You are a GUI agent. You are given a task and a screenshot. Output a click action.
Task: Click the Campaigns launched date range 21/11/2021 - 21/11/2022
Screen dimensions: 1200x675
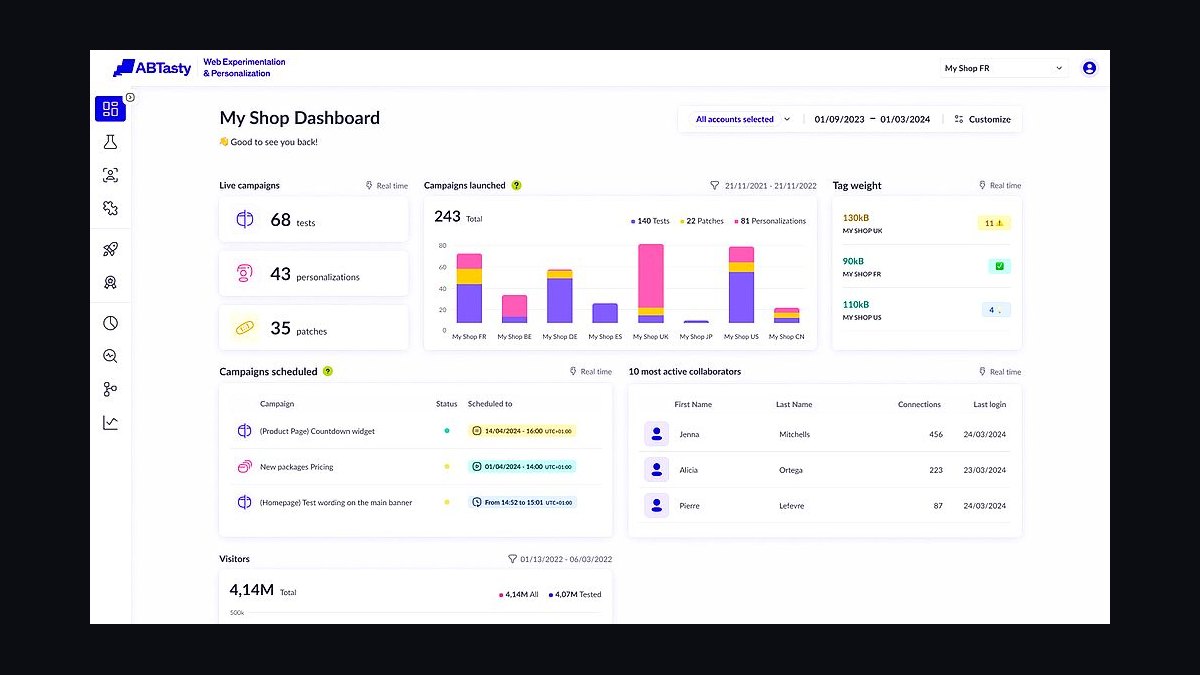(x=771, y=185)
